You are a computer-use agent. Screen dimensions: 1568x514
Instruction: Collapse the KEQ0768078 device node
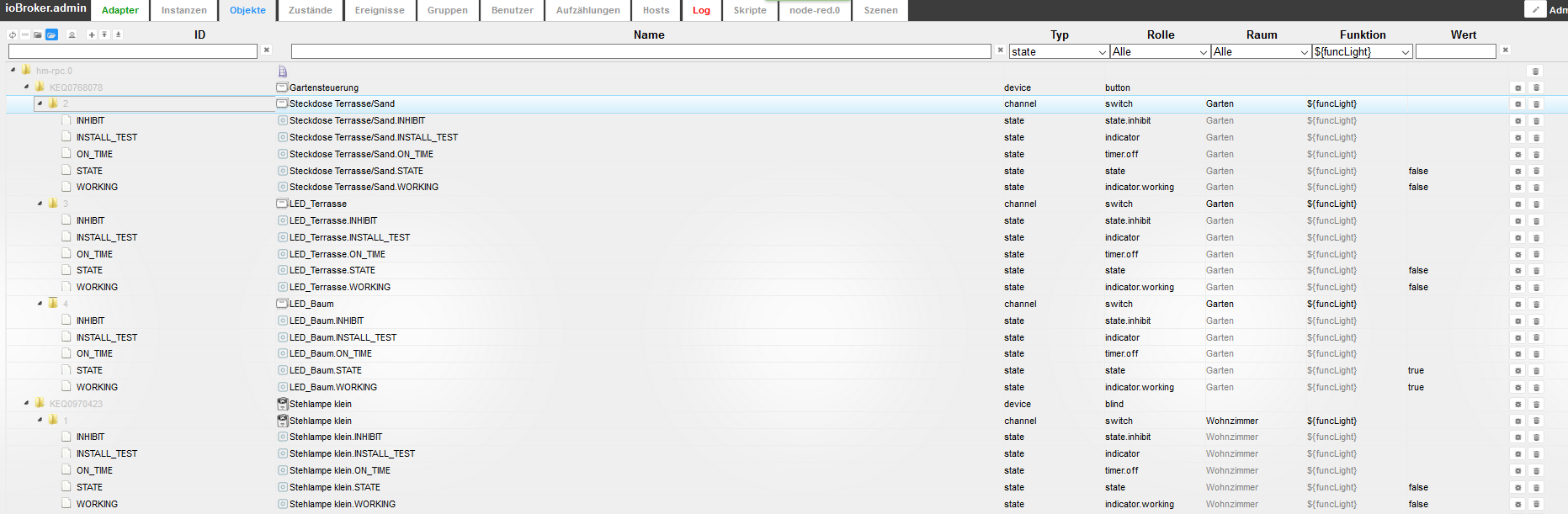point(26,87)
